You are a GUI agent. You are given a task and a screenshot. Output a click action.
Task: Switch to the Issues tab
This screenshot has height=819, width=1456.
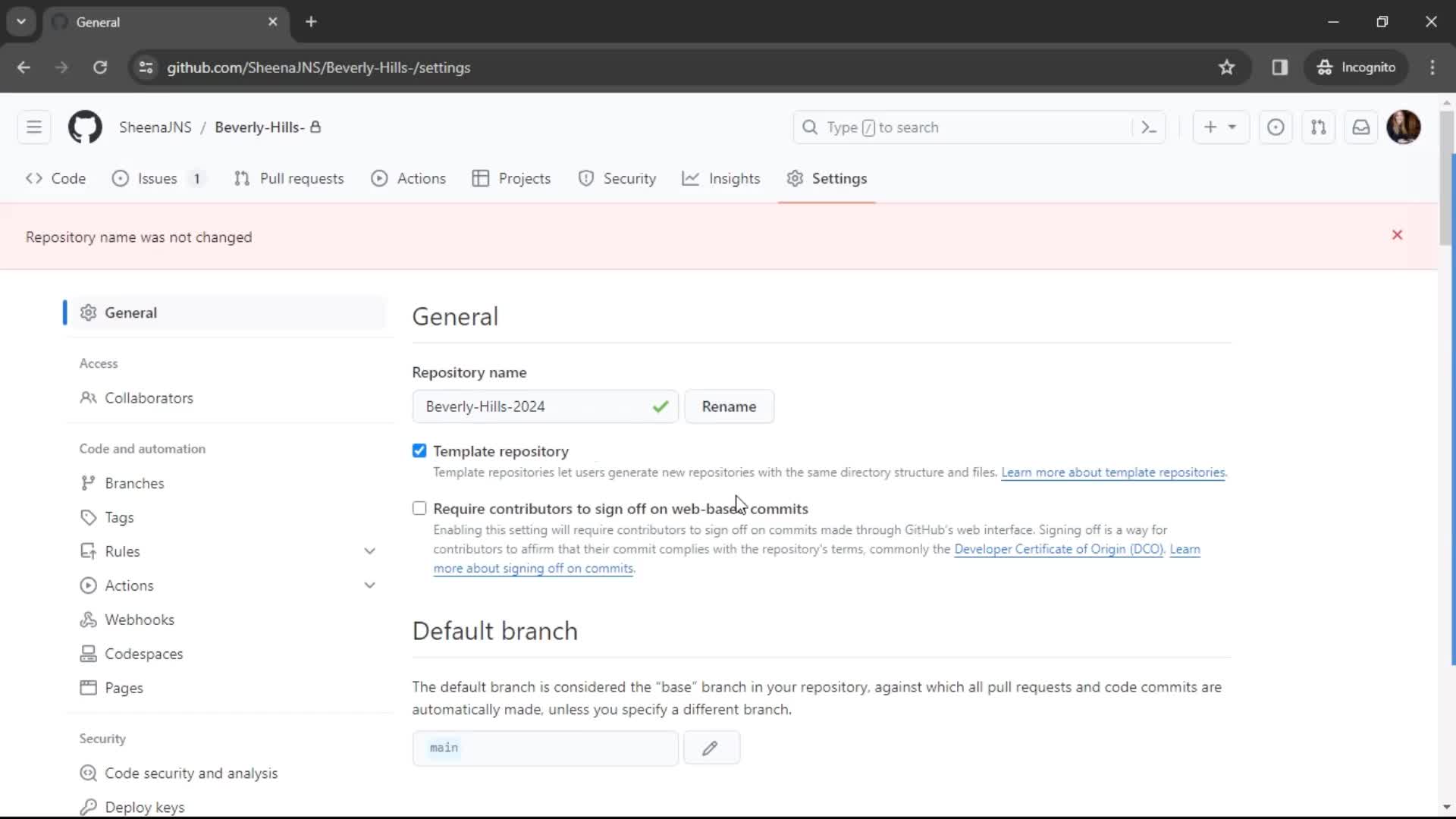point(158,178)
